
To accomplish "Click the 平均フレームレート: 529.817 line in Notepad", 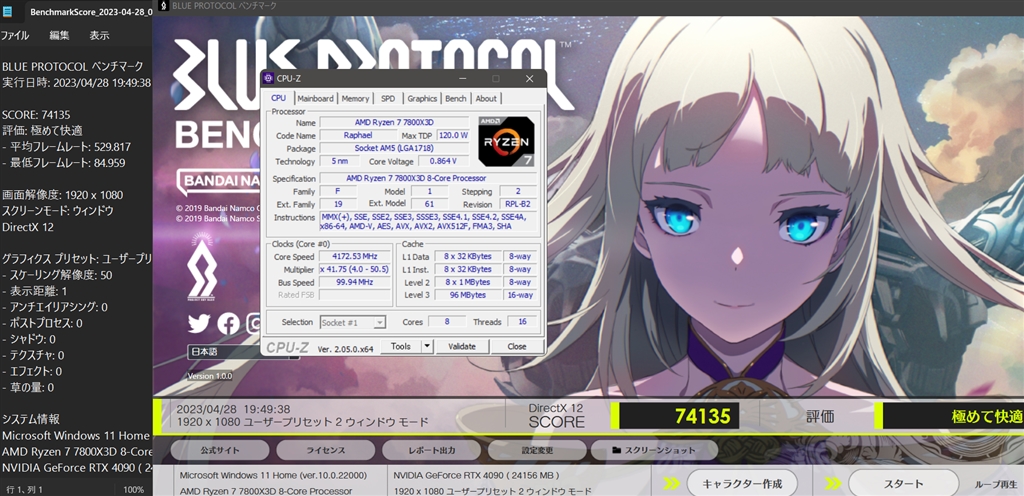I will point(66,147).
